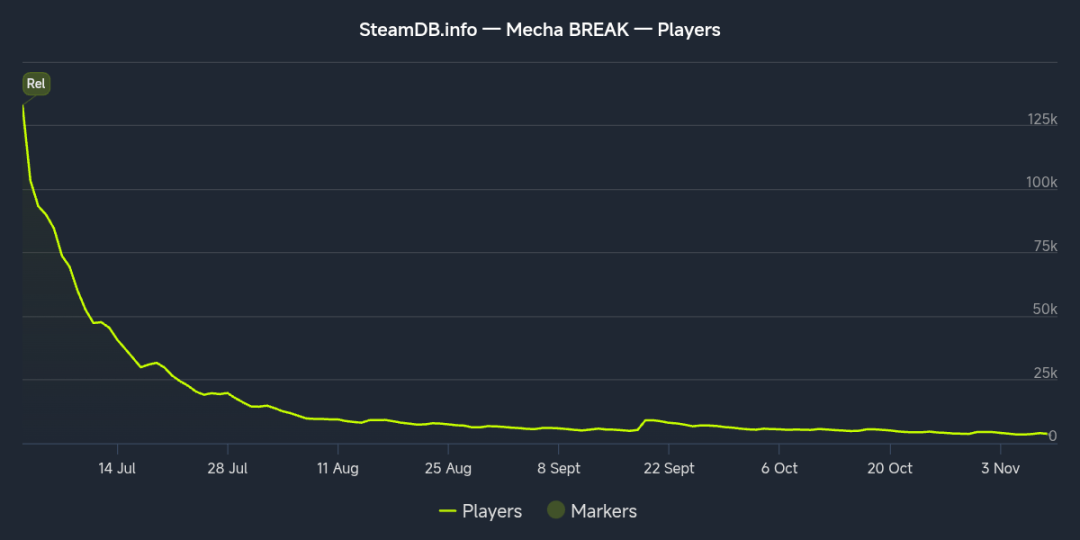Screen dimensions: 1080x540
Task: Click the 20 Oct date label
Action: (889, 468)
